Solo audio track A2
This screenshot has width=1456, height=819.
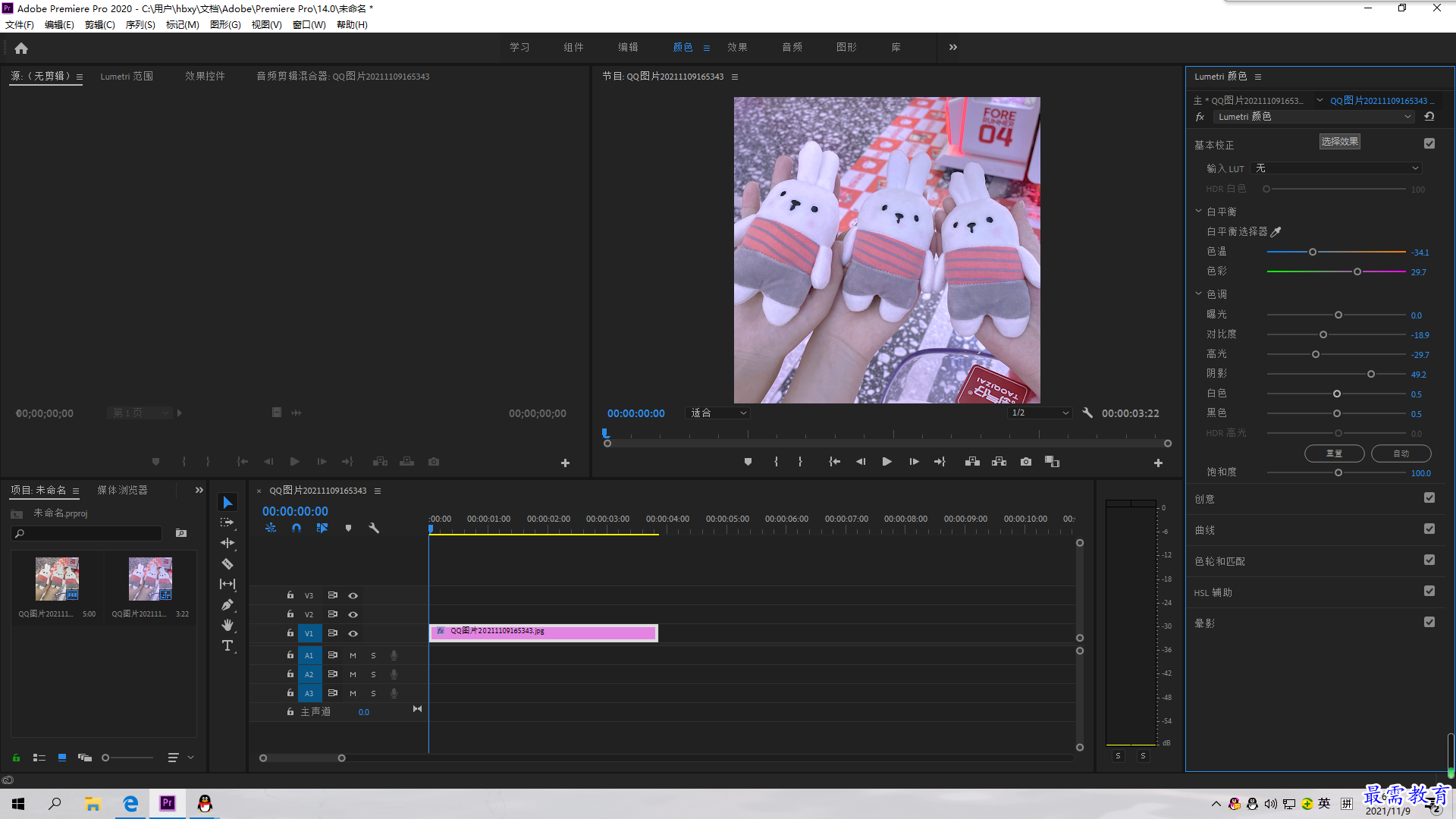(x=373, y=674)
